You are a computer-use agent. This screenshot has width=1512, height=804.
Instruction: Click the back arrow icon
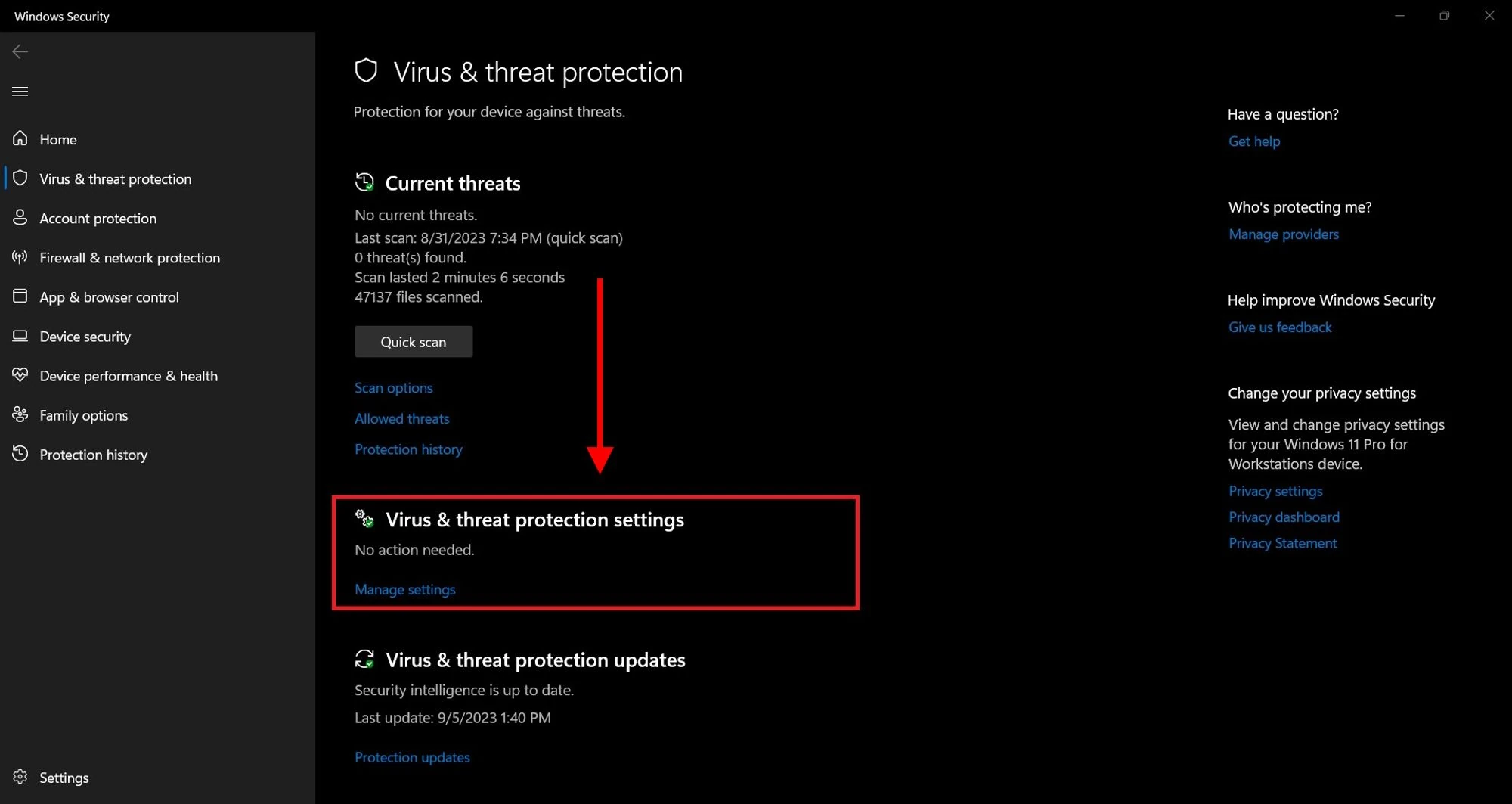click(x=20, y=51)
